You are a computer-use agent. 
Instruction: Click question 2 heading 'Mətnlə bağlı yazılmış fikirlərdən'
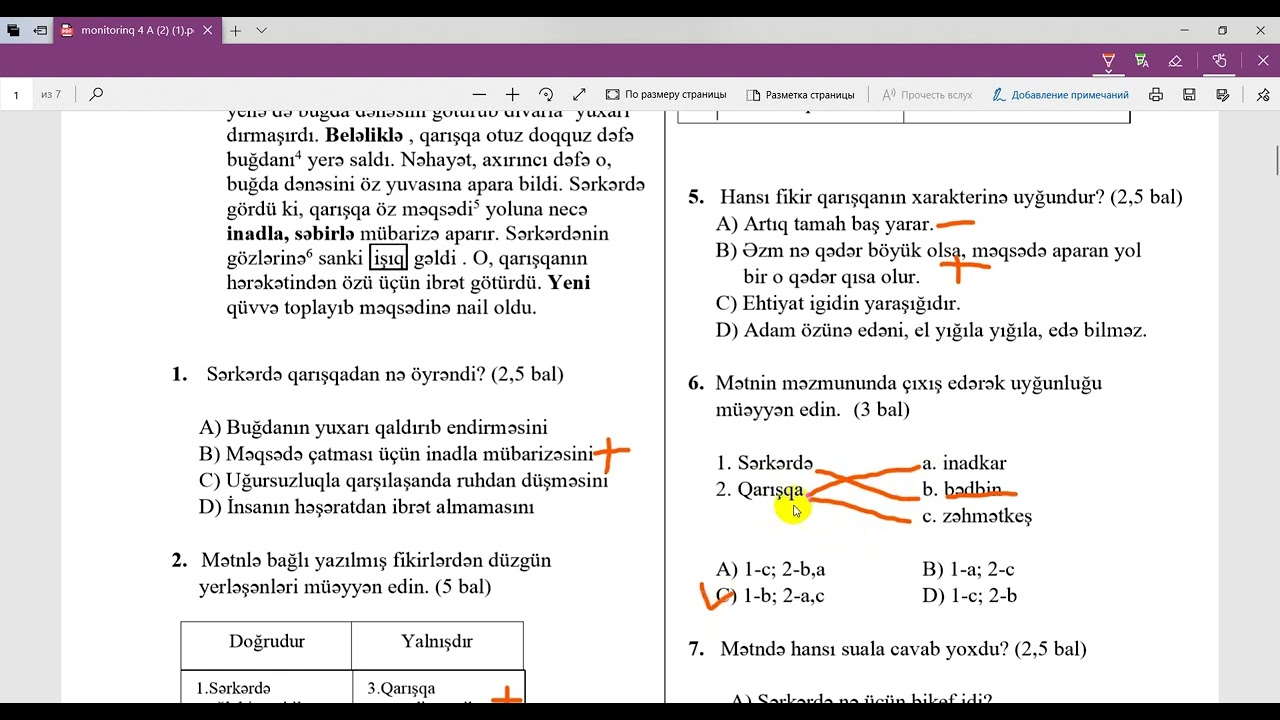coord(376,560)
